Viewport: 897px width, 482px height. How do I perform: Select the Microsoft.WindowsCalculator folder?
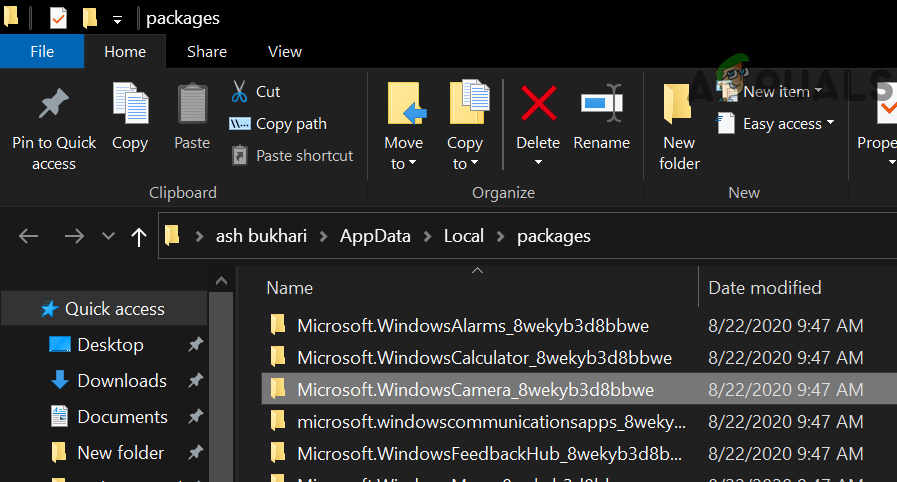point(484,357)
